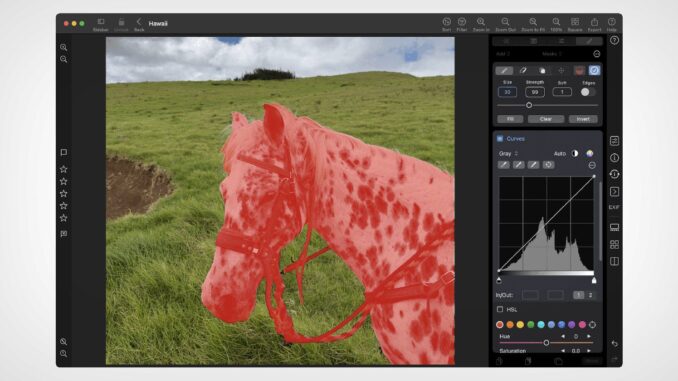This screenshot has height=381, width=678.
Task: Open the Gray channel dropdown
Action: (x=508, y=154)
